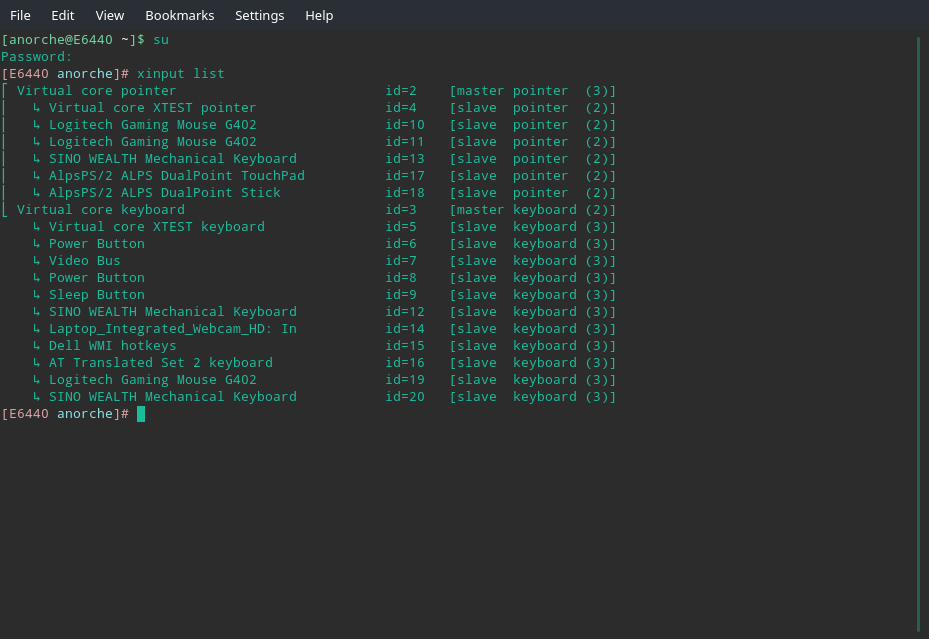Open the View menu
Viewport: 929px width, 639px height.
[110, 15]
